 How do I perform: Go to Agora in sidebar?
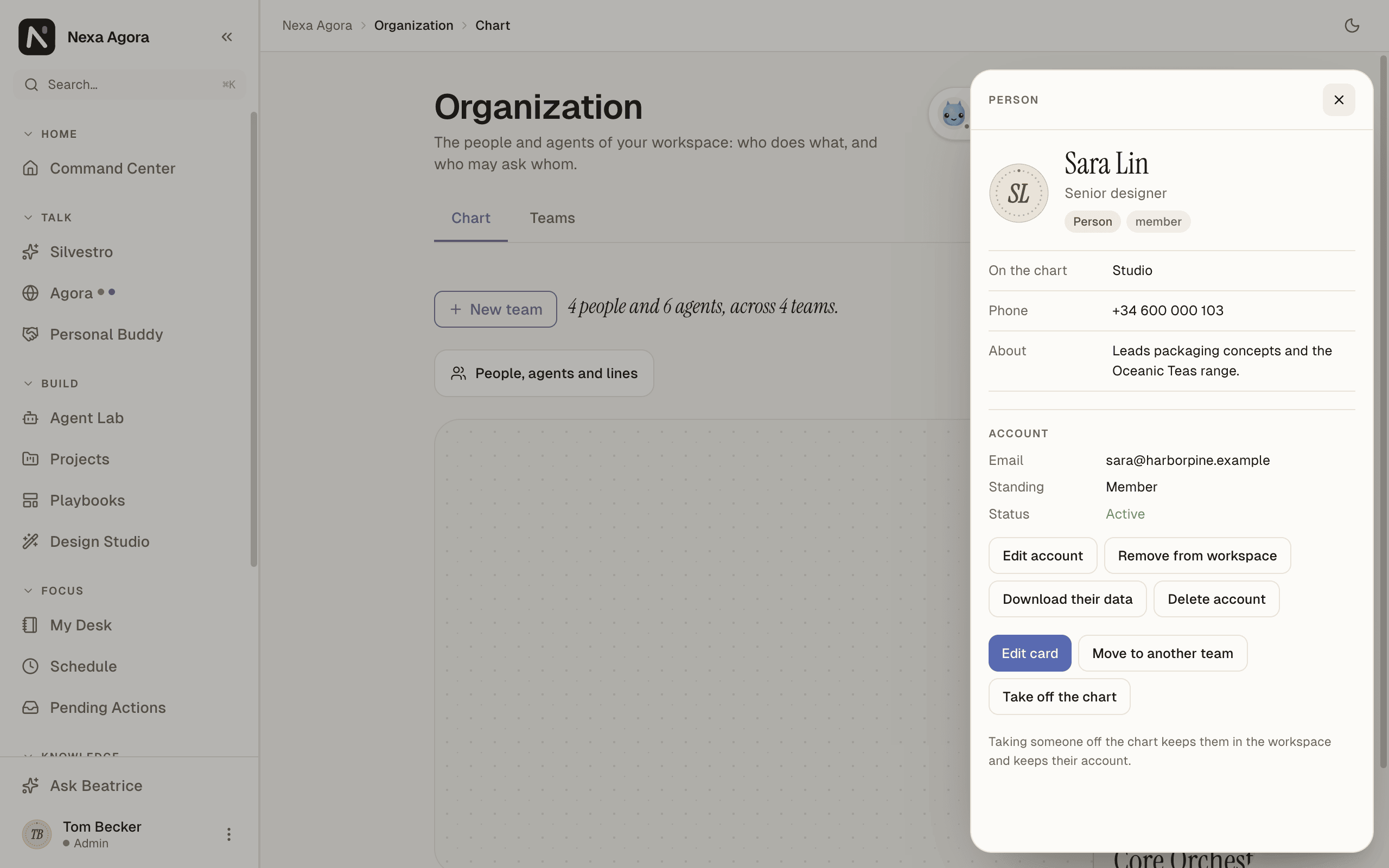click(129, 293)
